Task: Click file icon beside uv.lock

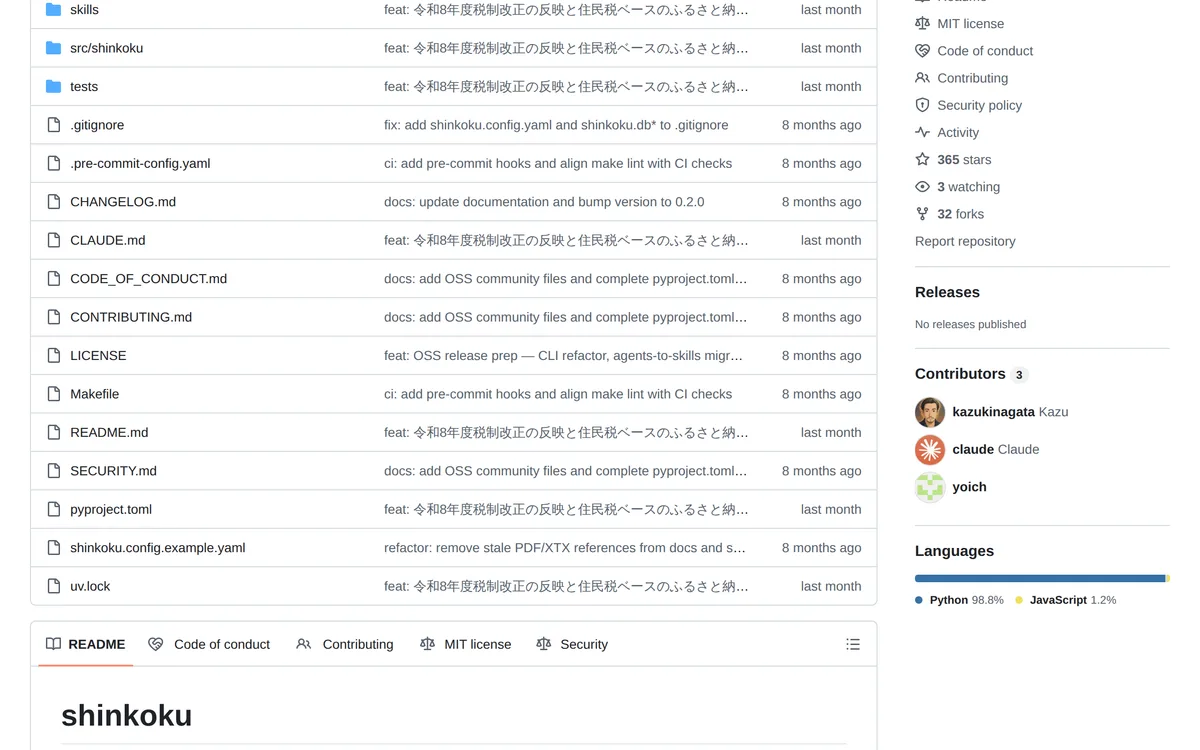Action: coord(54,586)
